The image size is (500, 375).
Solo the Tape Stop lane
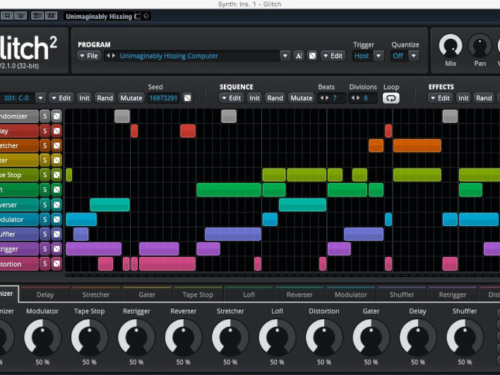pyautogui.click(x=45, y=175)
